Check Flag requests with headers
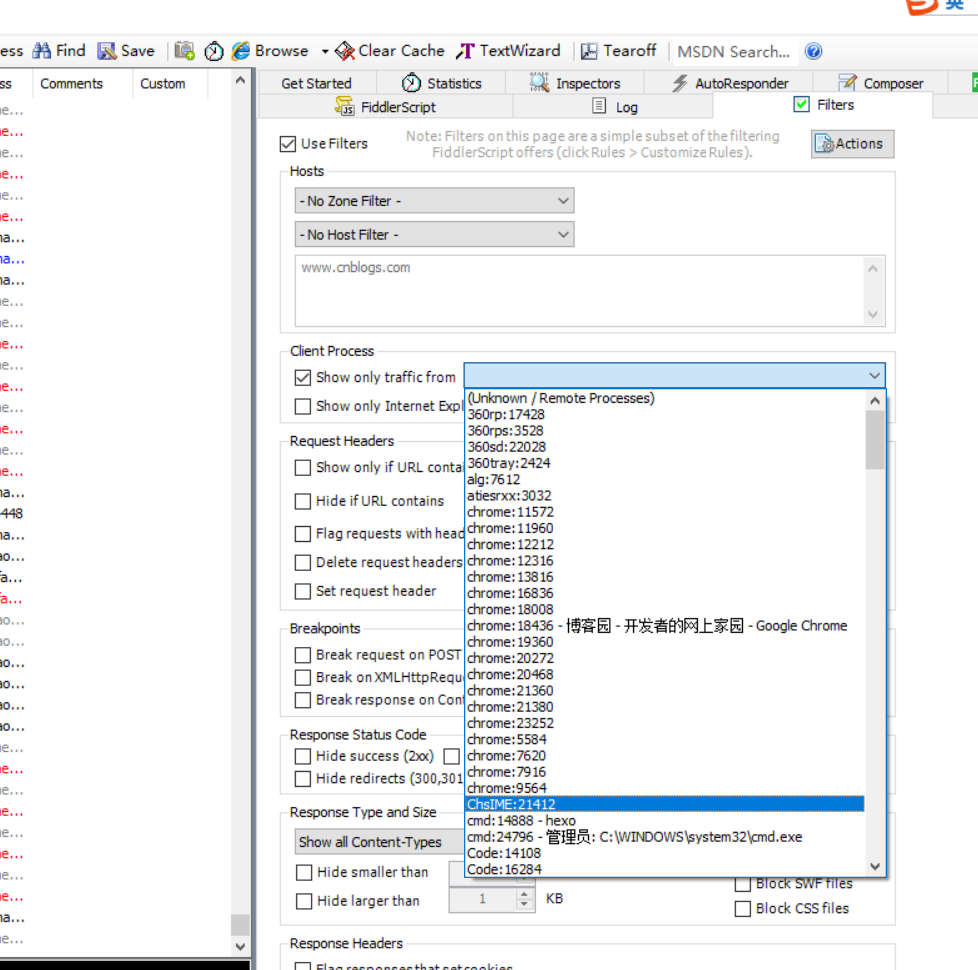 303,534
